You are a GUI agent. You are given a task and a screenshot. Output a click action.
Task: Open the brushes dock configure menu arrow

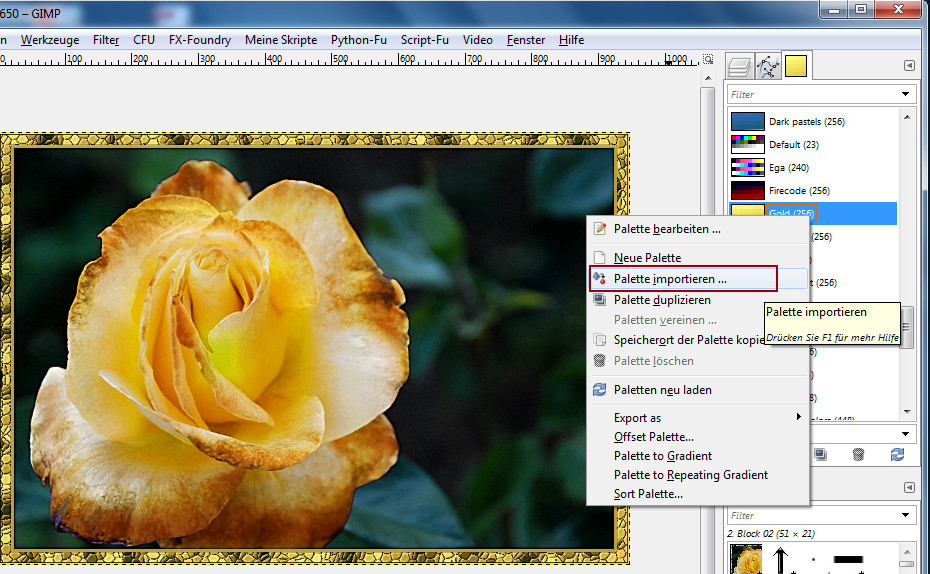click(x=909, y=488)
